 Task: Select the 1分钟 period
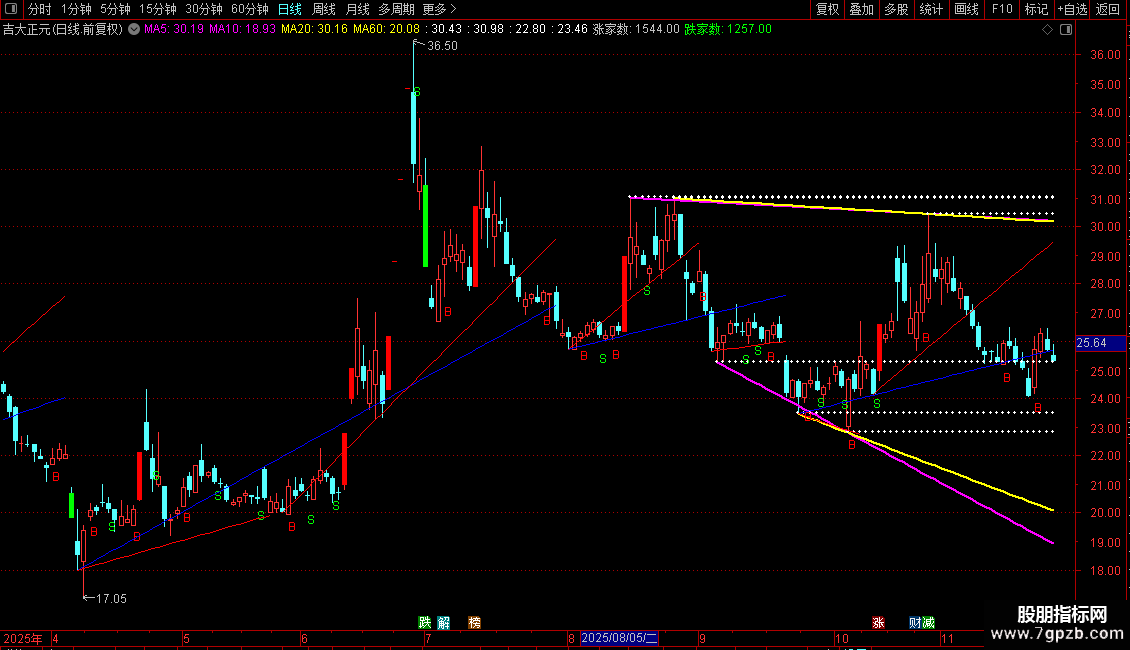[76, 9]
